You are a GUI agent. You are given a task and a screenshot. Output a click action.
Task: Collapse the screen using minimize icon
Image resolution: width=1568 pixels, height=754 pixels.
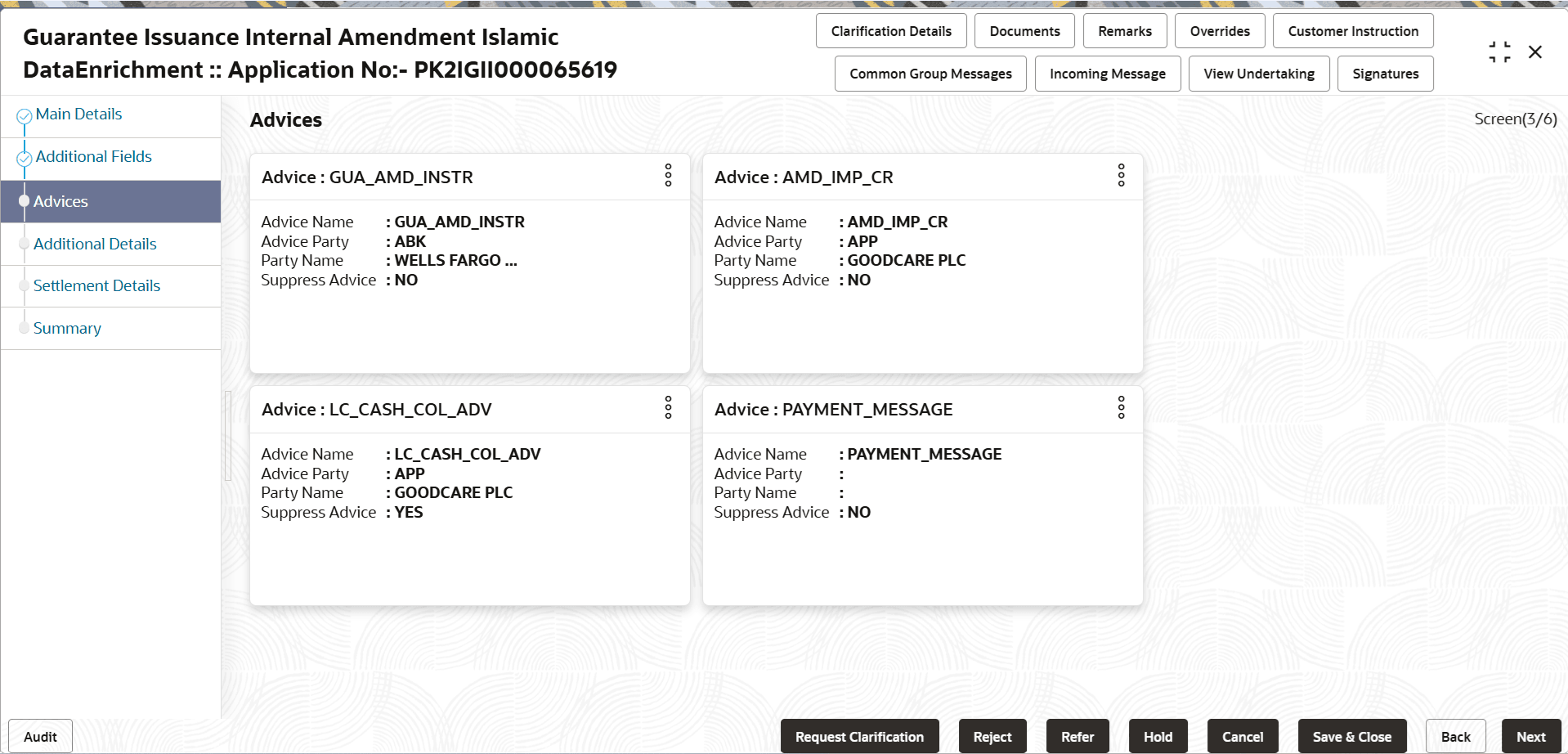pos(1499,52)
